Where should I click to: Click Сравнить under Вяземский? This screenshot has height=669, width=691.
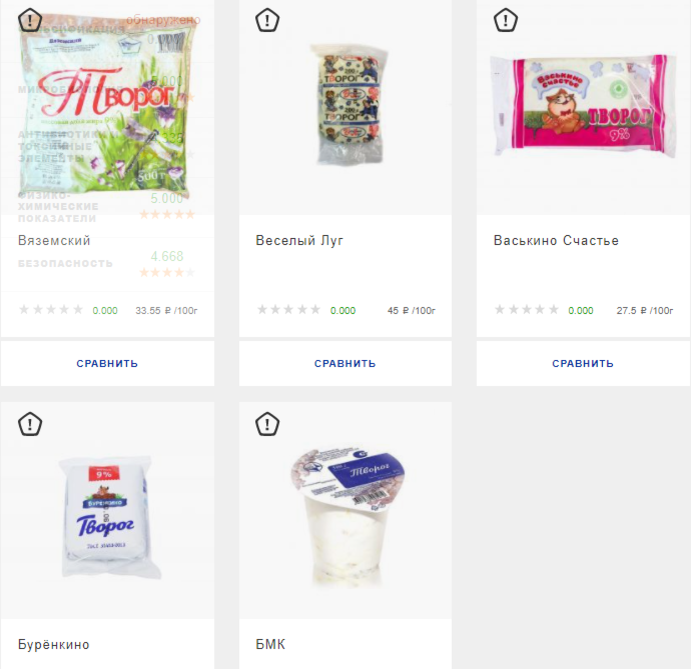(x=107, y=364)
